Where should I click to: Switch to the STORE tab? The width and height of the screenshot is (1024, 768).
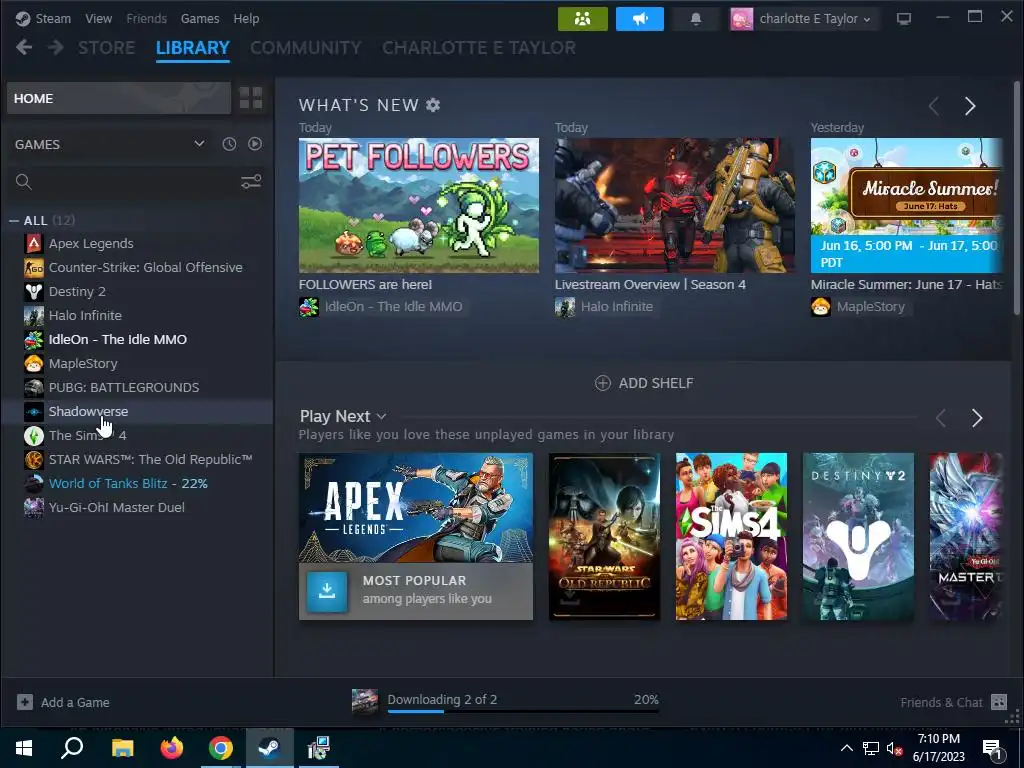point(106,48)
